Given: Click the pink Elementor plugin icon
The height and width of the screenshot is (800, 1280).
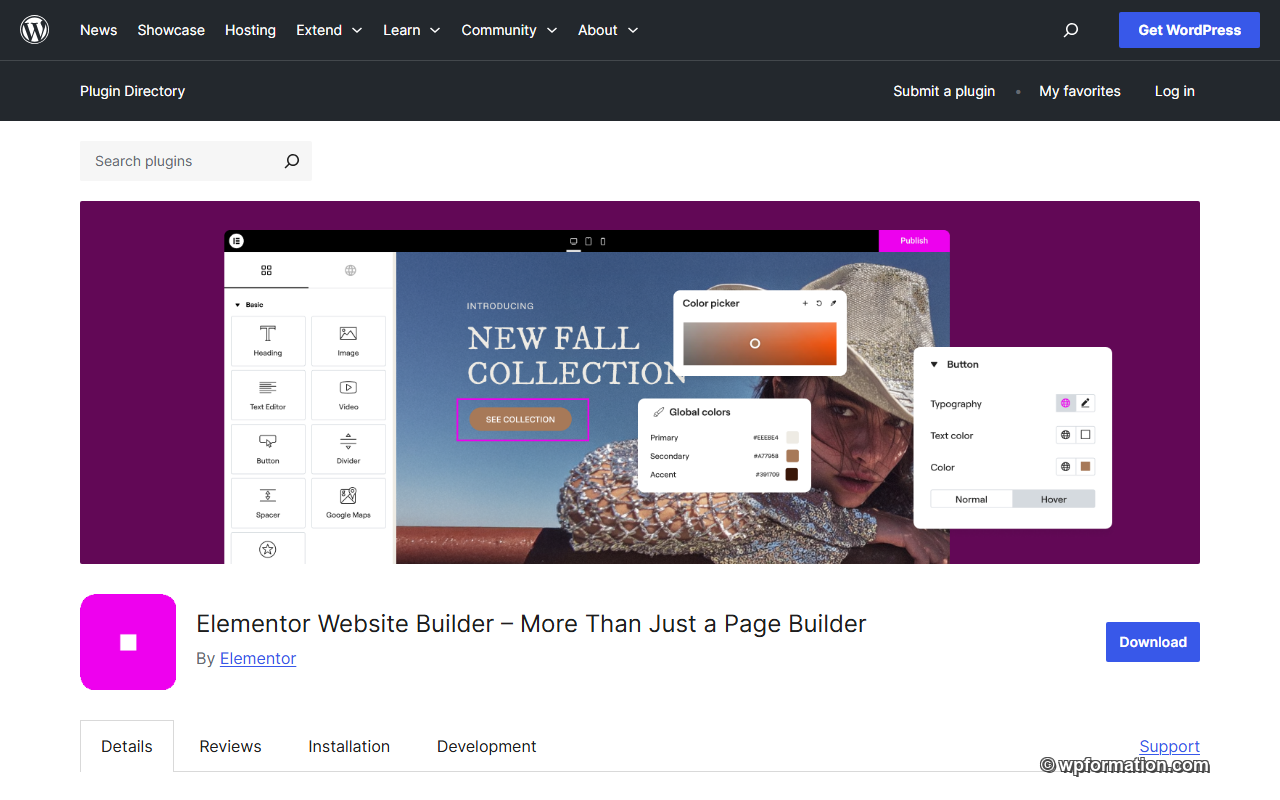Looking at the screenshot, I should point(128,642).
